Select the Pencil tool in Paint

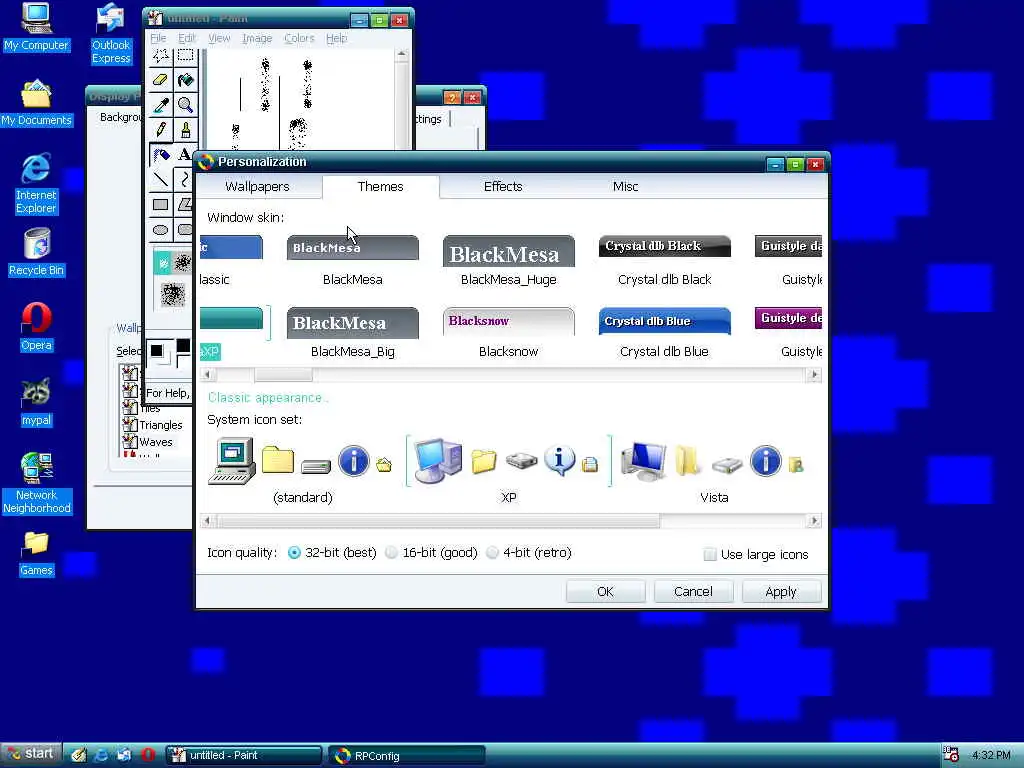(x=161, y=130)
